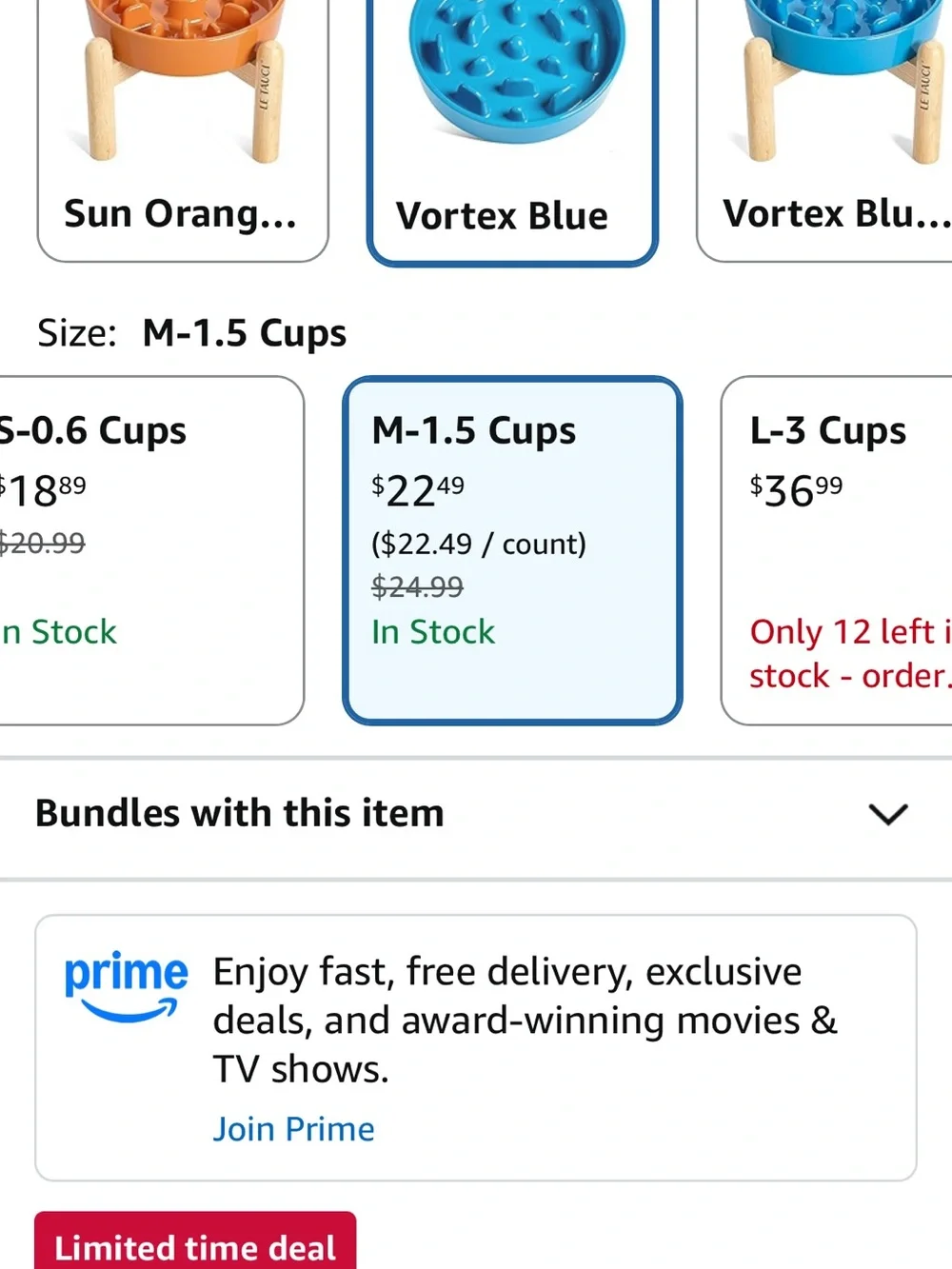952x1269 pixels.
Task: Tap the Limited time deal badge
Action: [195, 1241]
